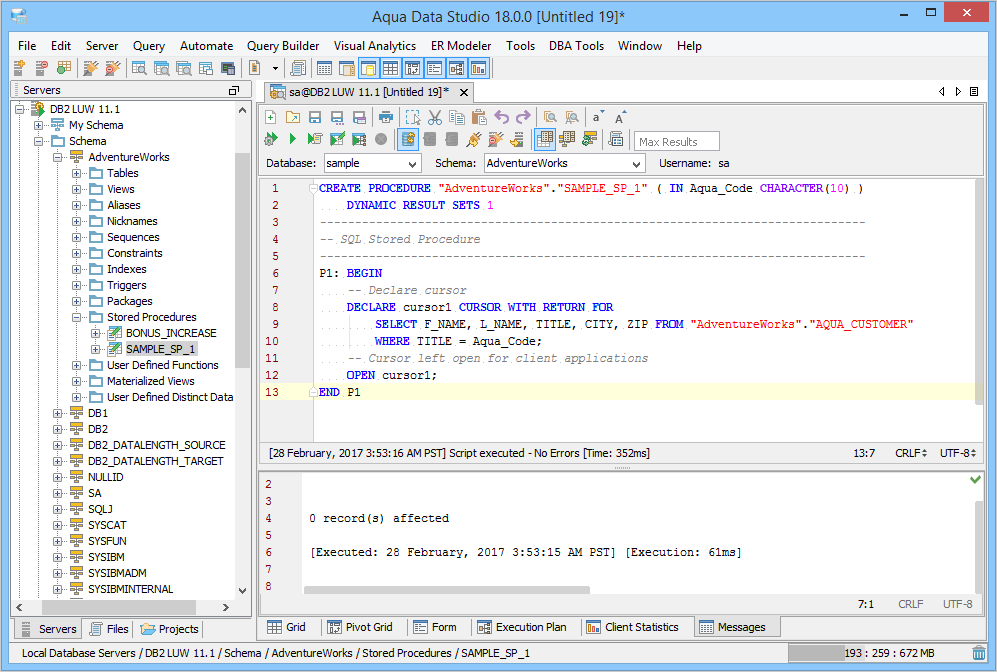Click the Print icon in editor toolbar
997x672 pixels.
pyautogui.click(x=385, y=117)
